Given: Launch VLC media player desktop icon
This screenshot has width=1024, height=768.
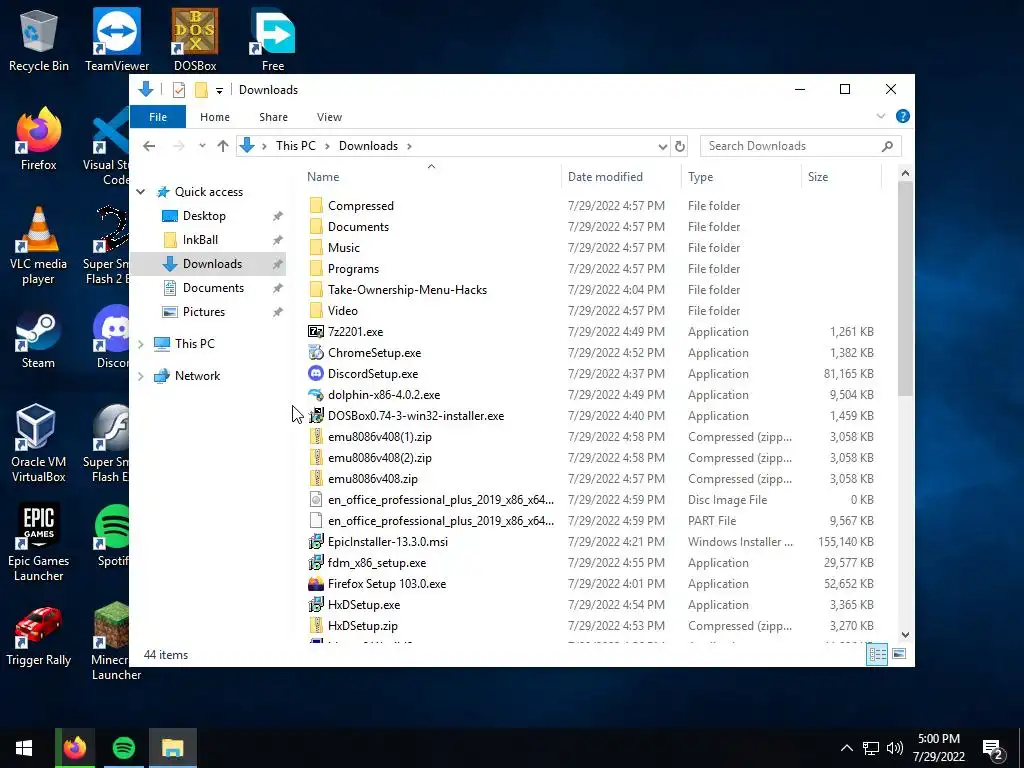Looking at the screenshot, I should tap(38, 246).
